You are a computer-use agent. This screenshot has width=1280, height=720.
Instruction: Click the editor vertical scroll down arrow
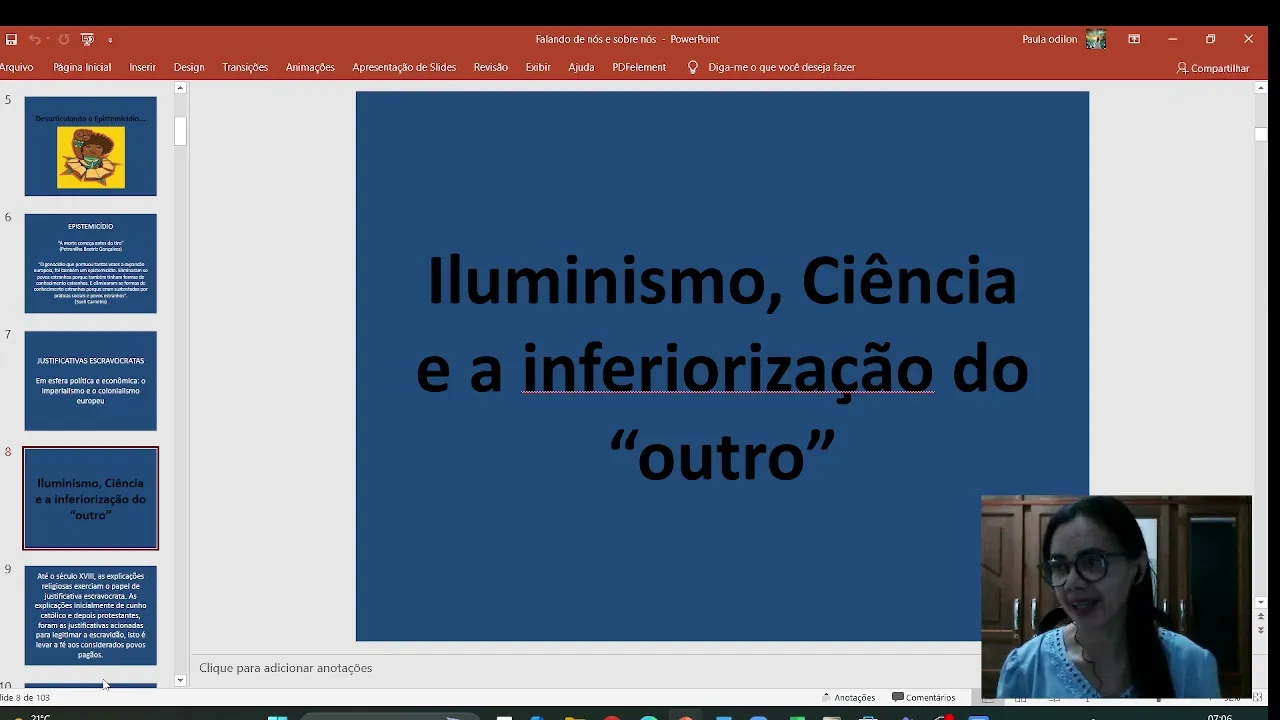pos(1260,603)
